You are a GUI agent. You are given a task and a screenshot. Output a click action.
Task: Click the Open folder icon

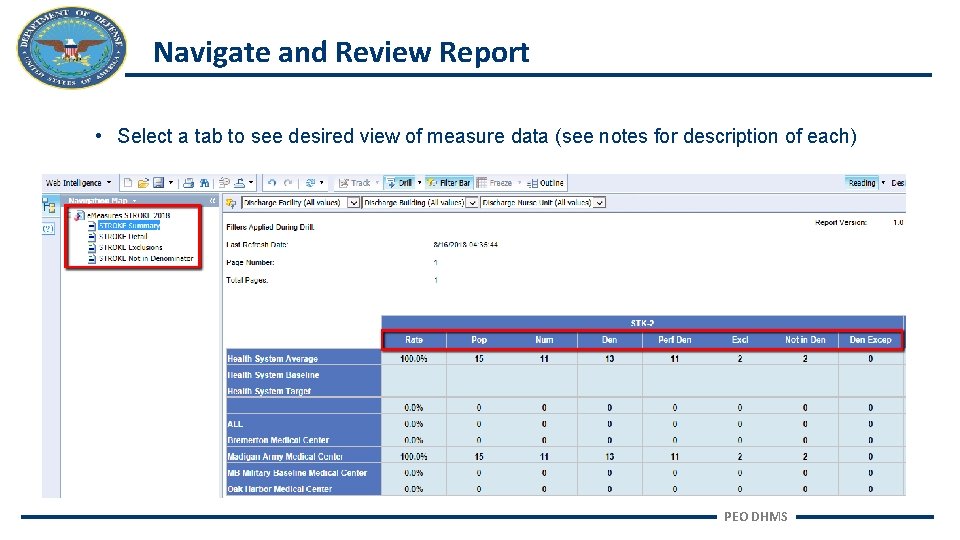tap(143, 182)
